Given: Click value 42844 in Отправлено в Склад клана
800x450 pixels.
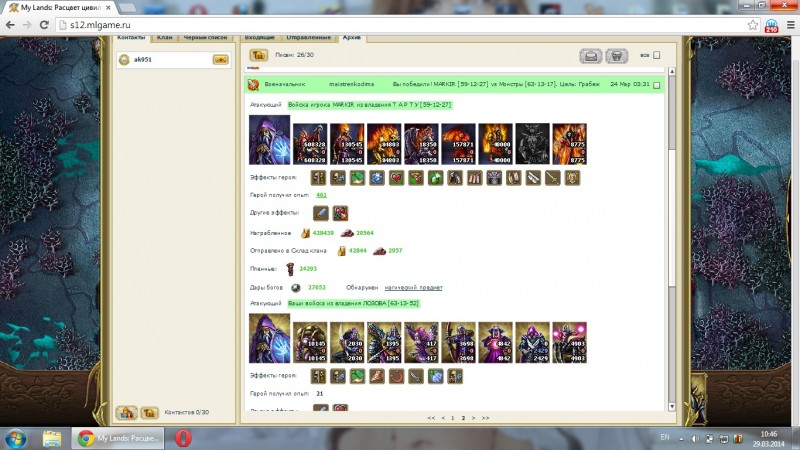Looking at the screenshot, I should [x=358, y=251].
